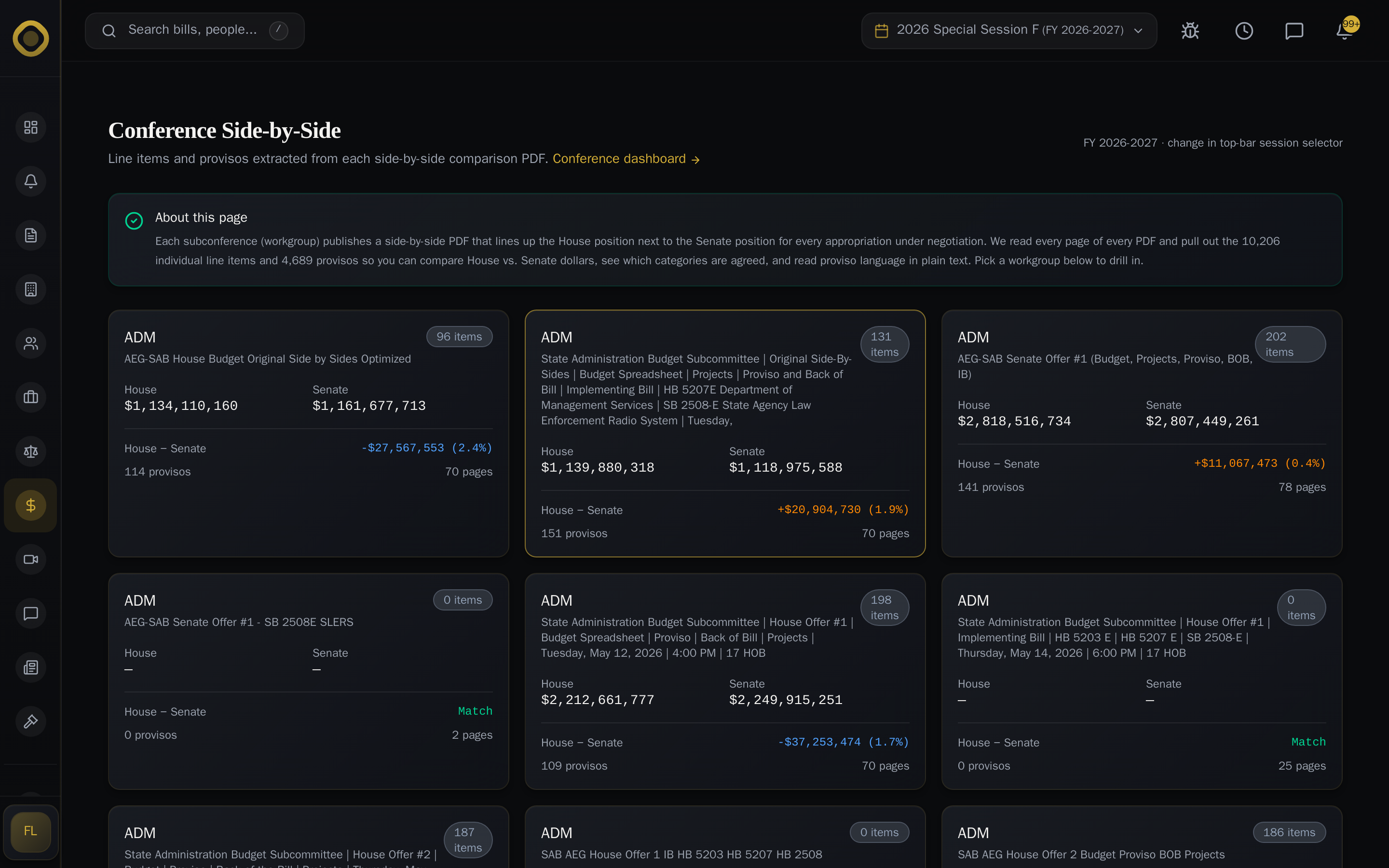1389x868 pixels.
Task: Click the 78 pages label
Action: pos(1302,488)
